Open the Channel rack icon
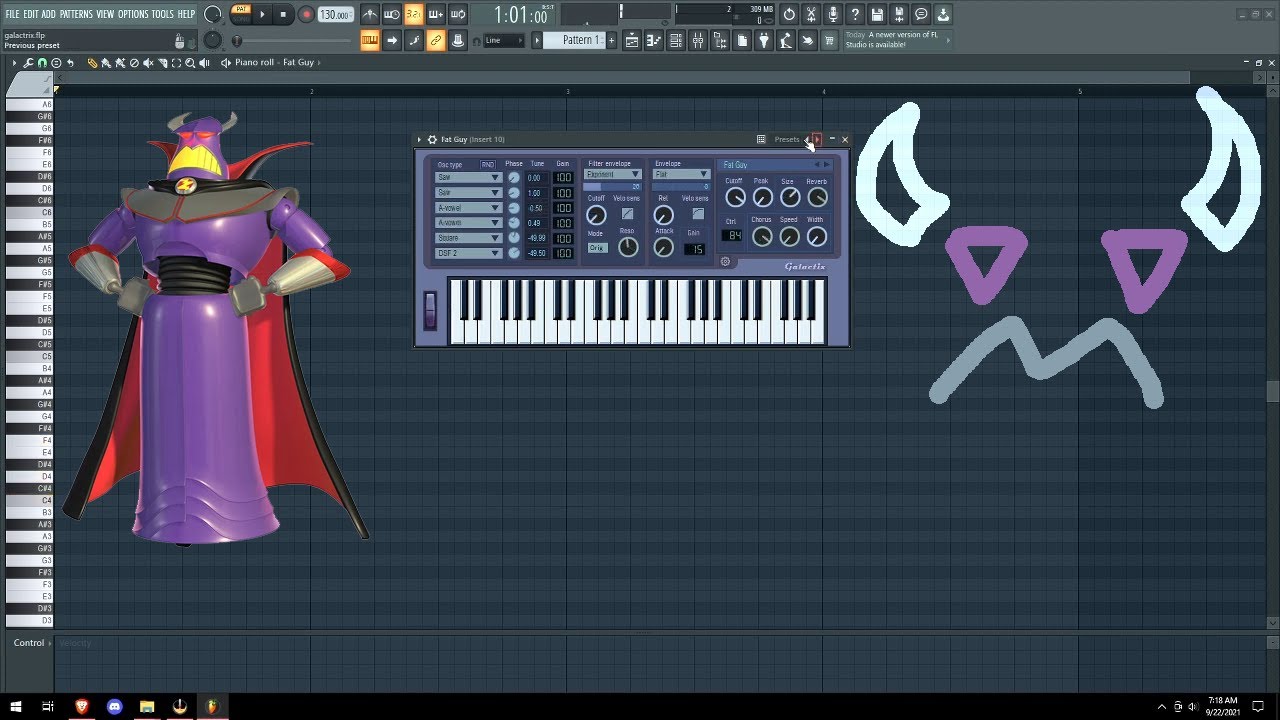Image resolution: width=1280 pixels, height=720 pixels. pyautogui.click(x=675, y=40)
